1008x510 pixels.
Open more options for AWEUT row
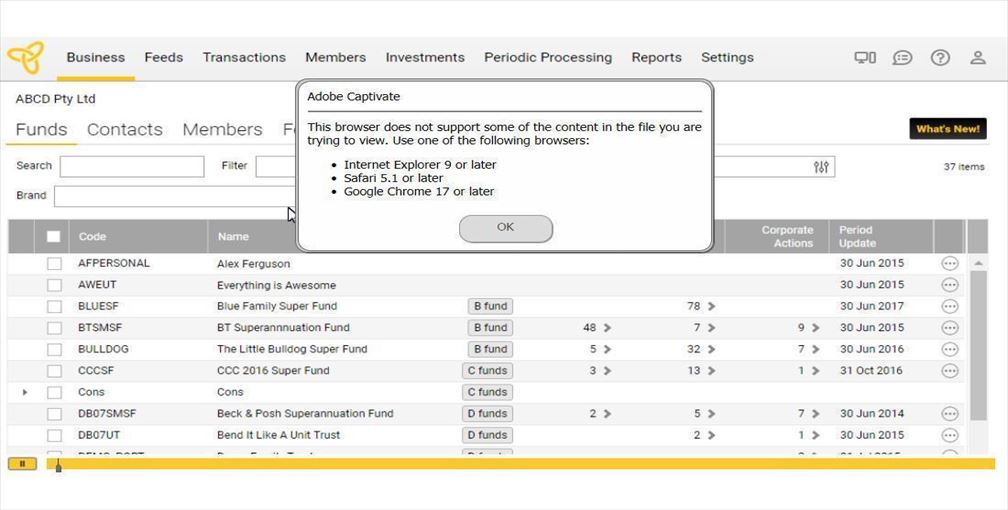(x=950, y=285)
